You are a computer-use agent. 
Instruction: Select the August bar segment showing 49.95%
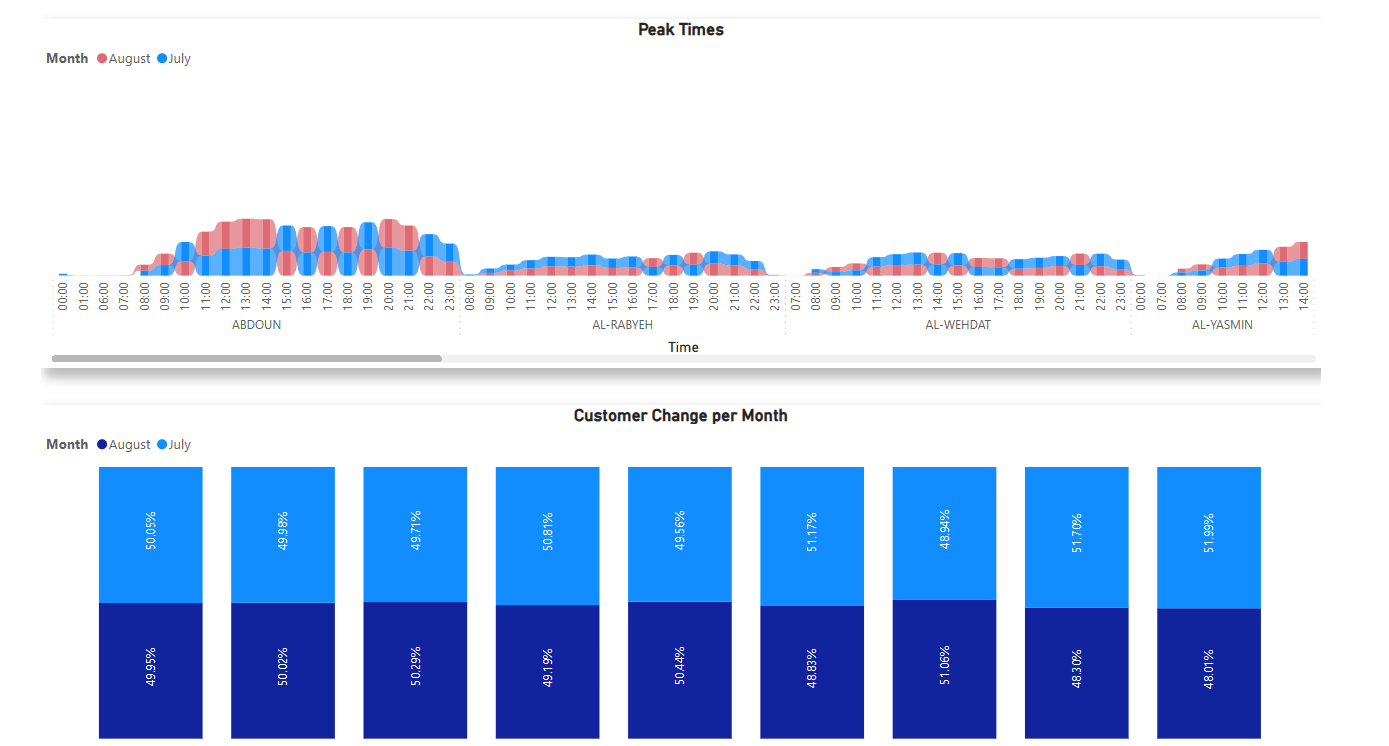150,670
